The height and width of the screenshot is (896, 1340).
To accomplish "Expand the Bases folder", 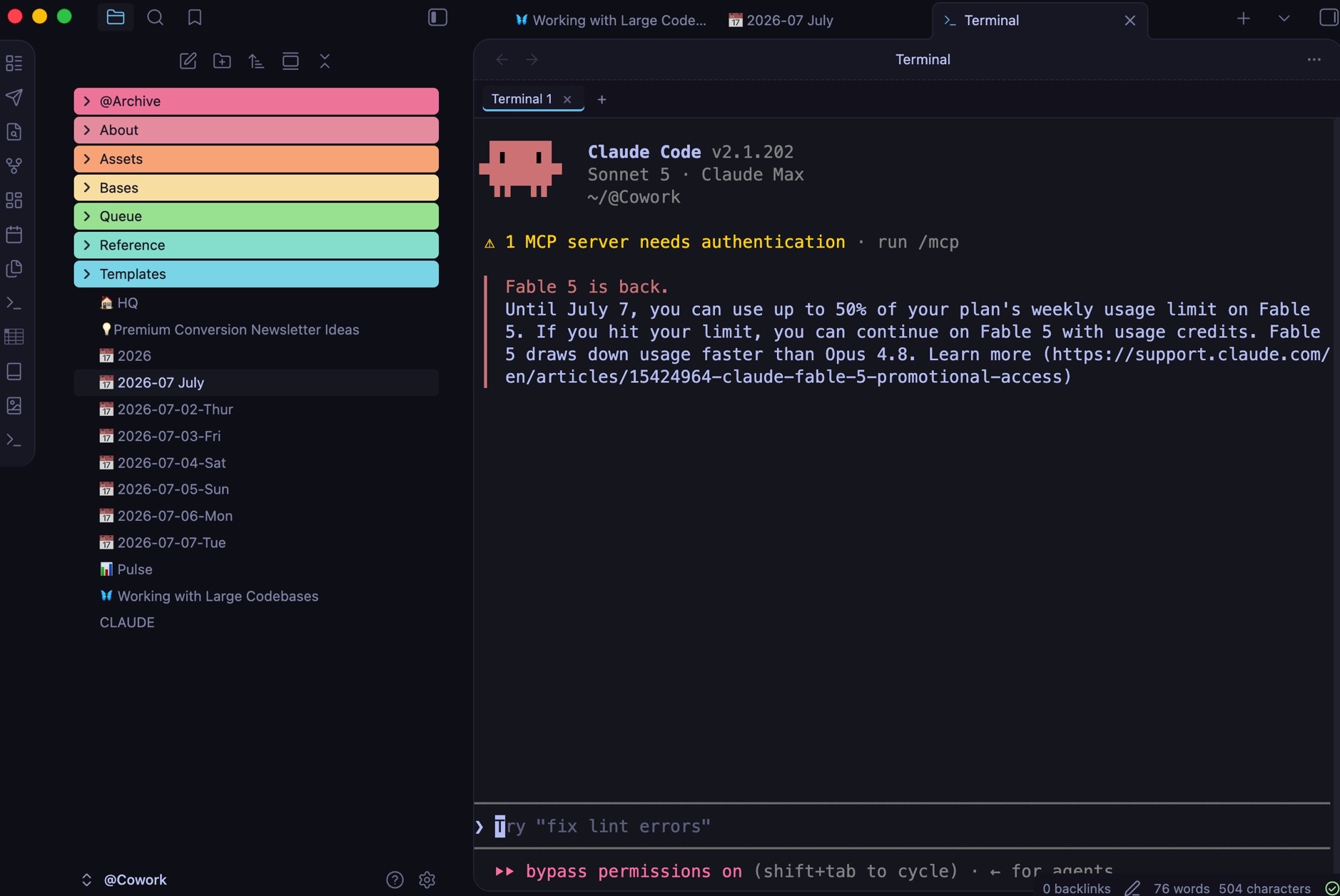I will pyautogui.click(x=256, y=188).
